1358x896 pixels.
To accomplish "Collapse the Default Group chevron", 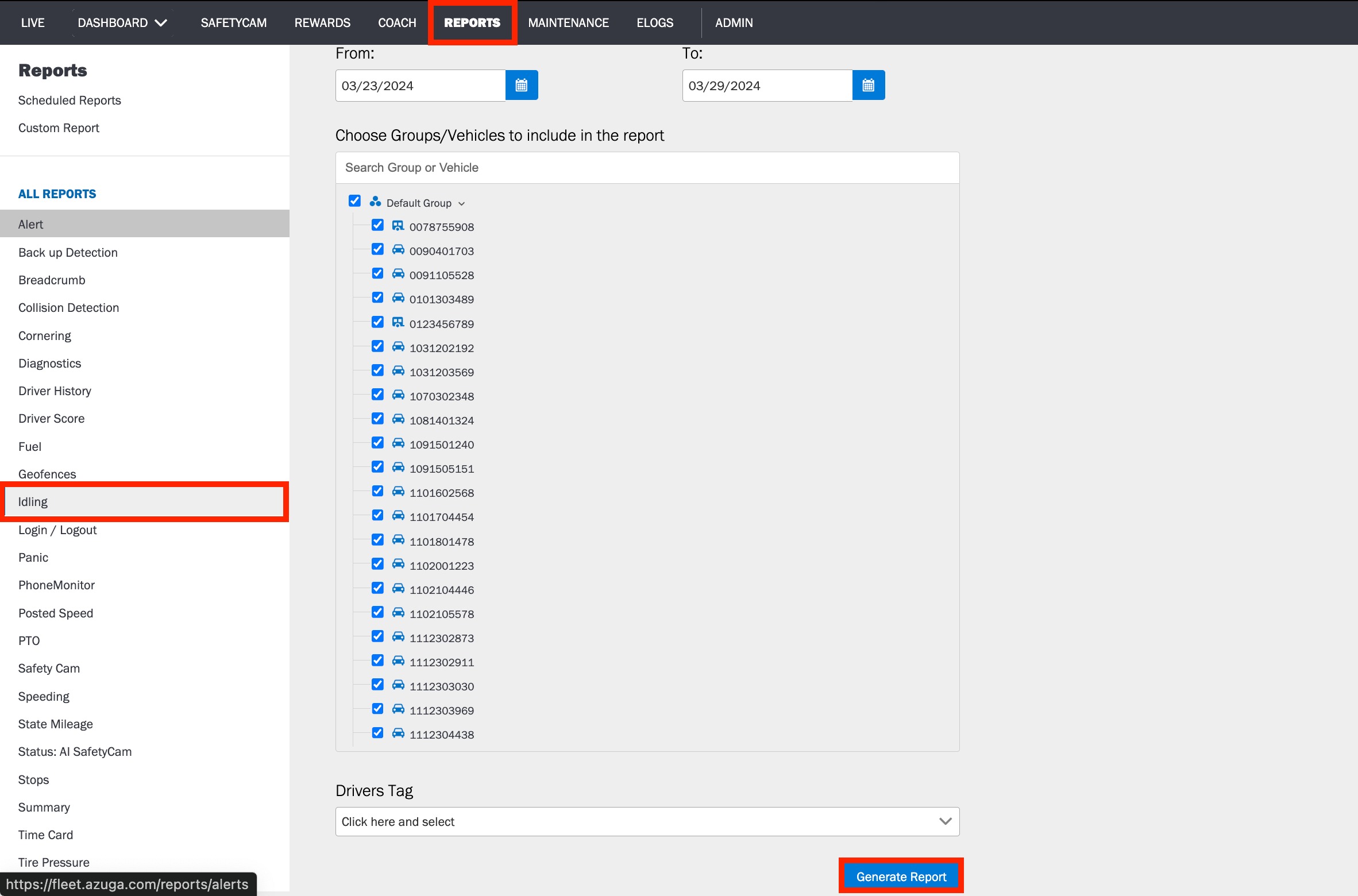I will (461, 204).
